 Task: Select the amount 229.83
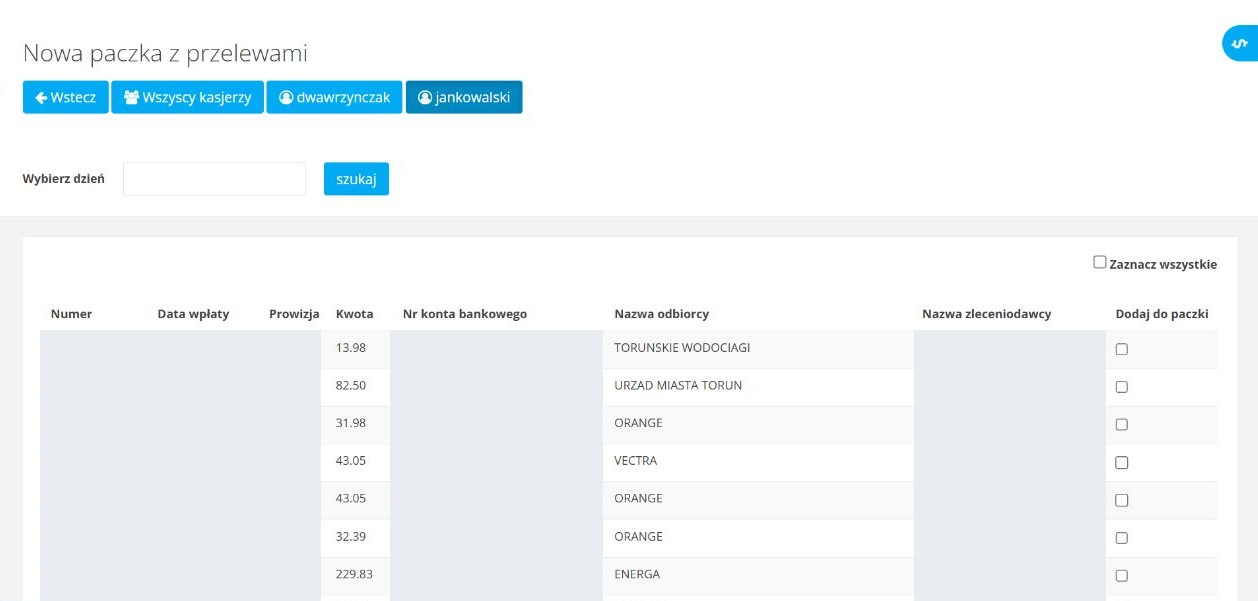click(354, 574)
